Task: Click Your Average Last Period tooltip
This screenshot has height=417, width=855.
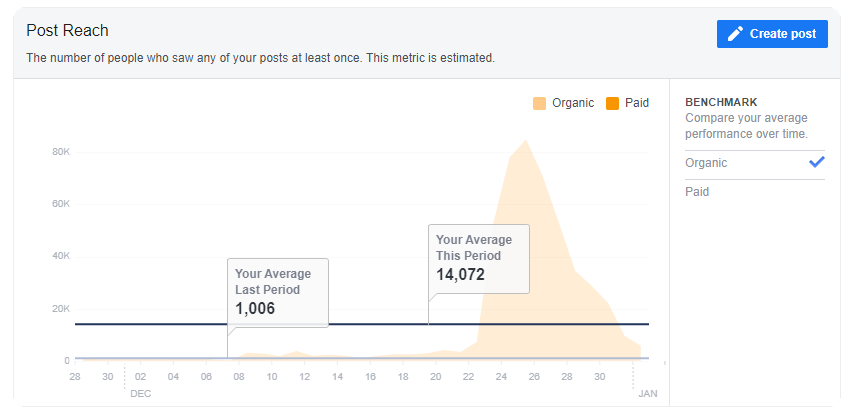Action: coord(278,293)
